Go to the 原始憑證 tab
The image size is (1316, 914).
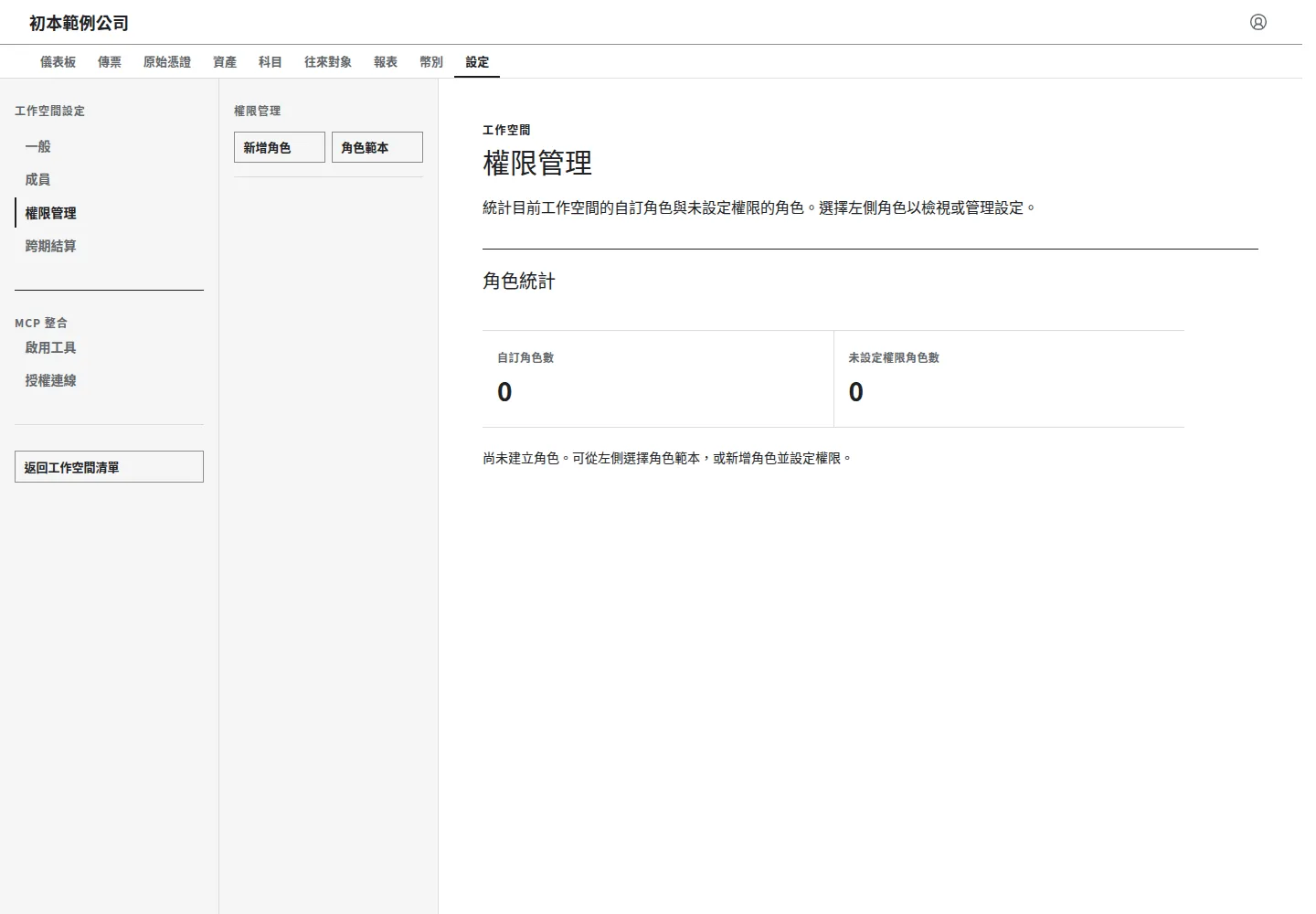(167, 62)
